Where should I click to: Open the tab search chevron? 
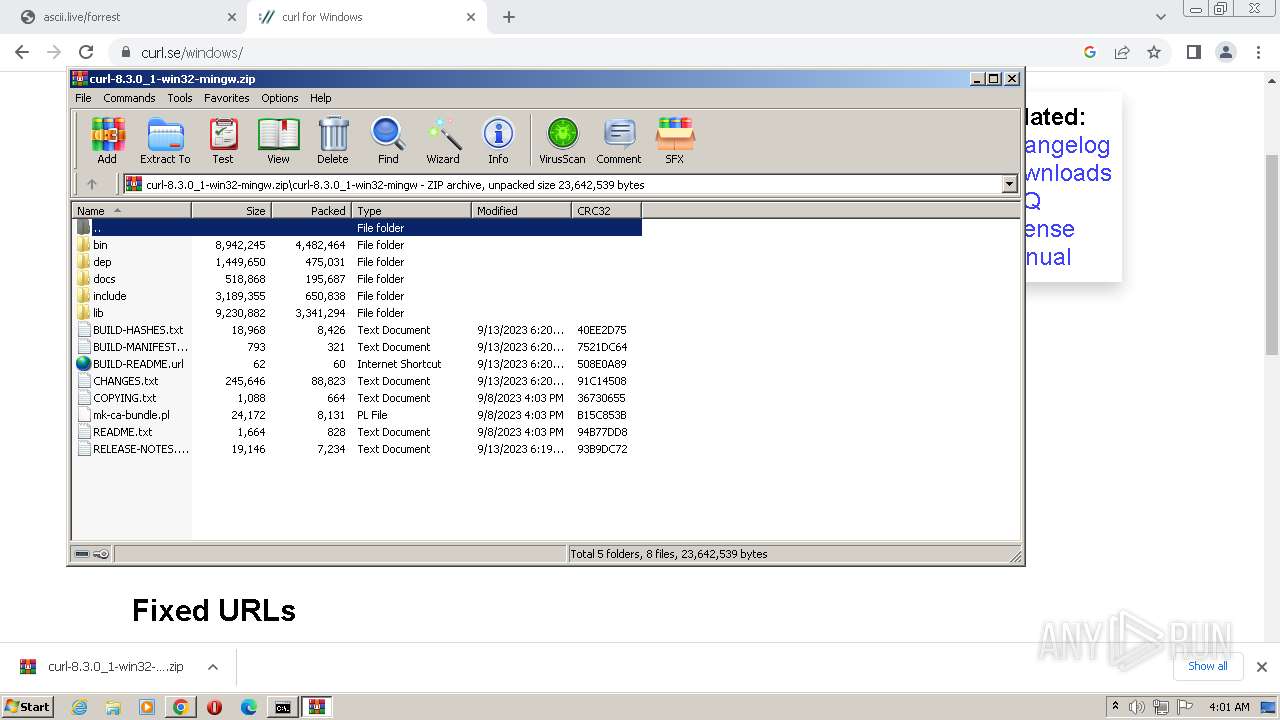pos(1161,17)
